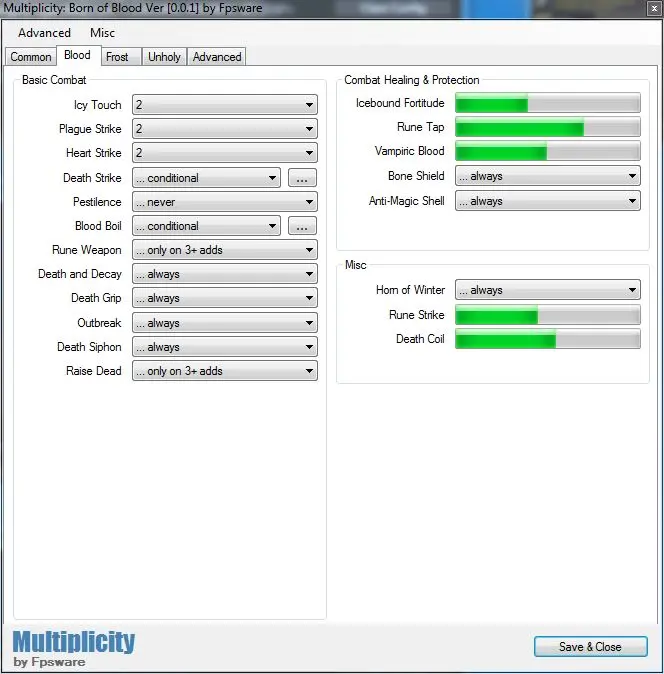Expand the Icy Touch dropdown

[225, 105]
